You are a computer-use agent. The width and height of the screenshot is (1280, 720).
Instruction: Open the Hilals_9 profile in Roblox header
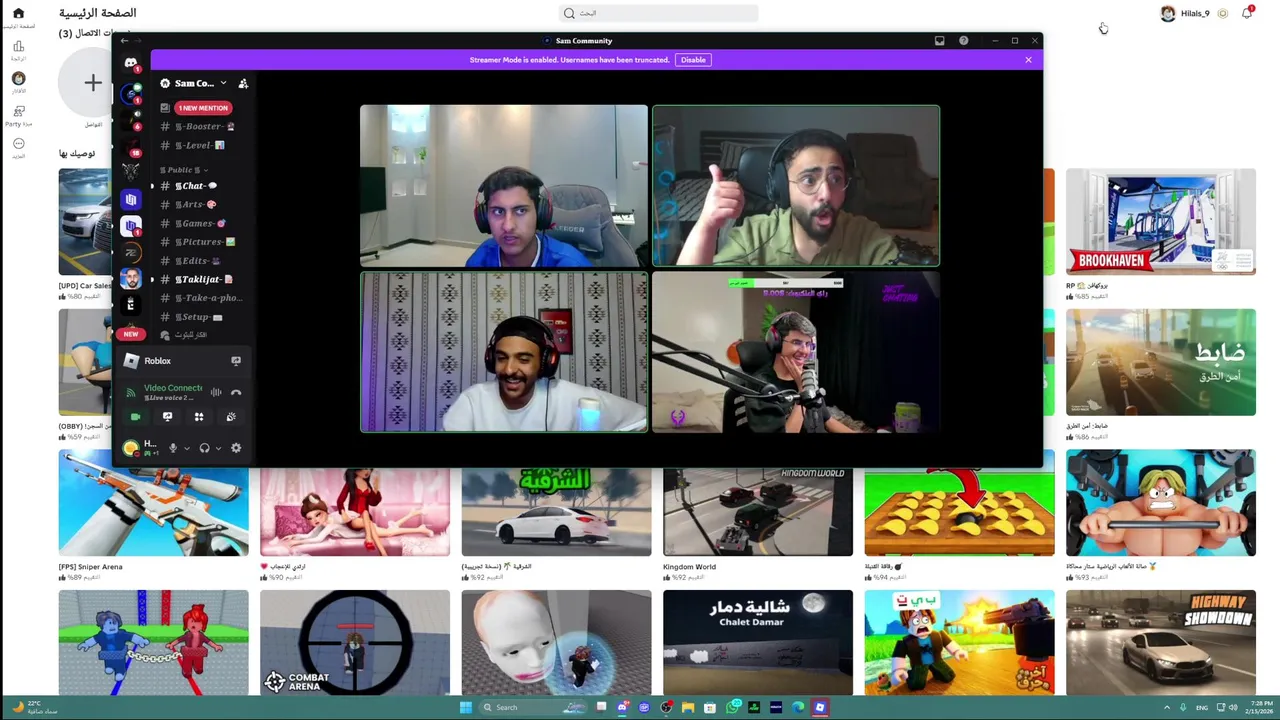coord(1185,13)
